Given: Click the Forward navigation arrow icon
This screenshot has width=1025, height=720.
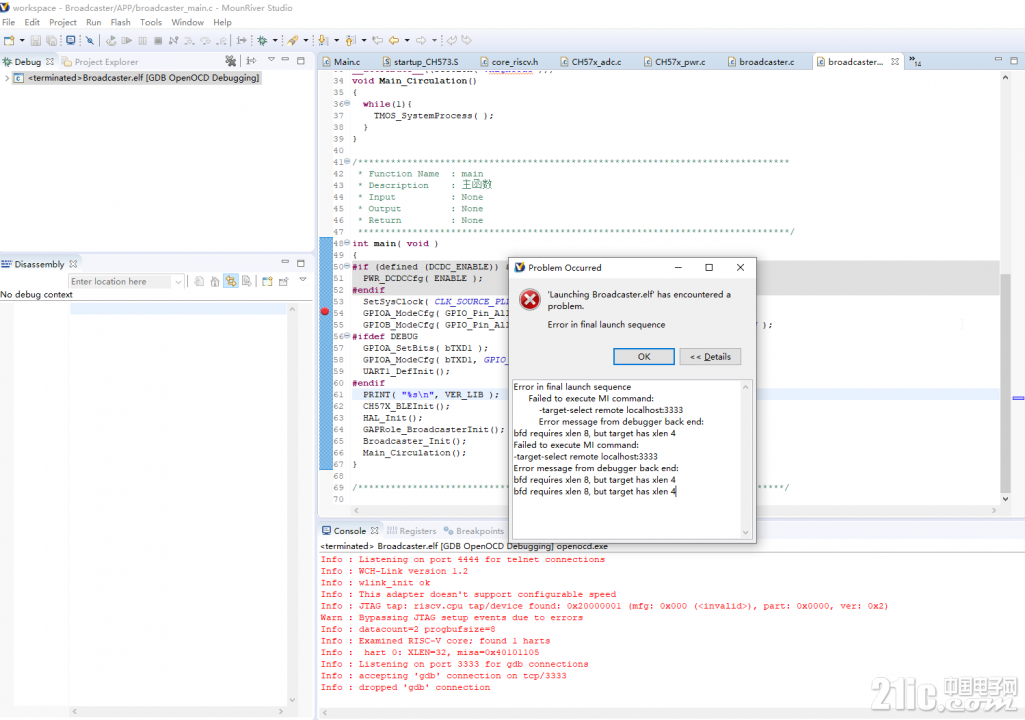Looking at the screenshot, I should (x=421, y=41).
